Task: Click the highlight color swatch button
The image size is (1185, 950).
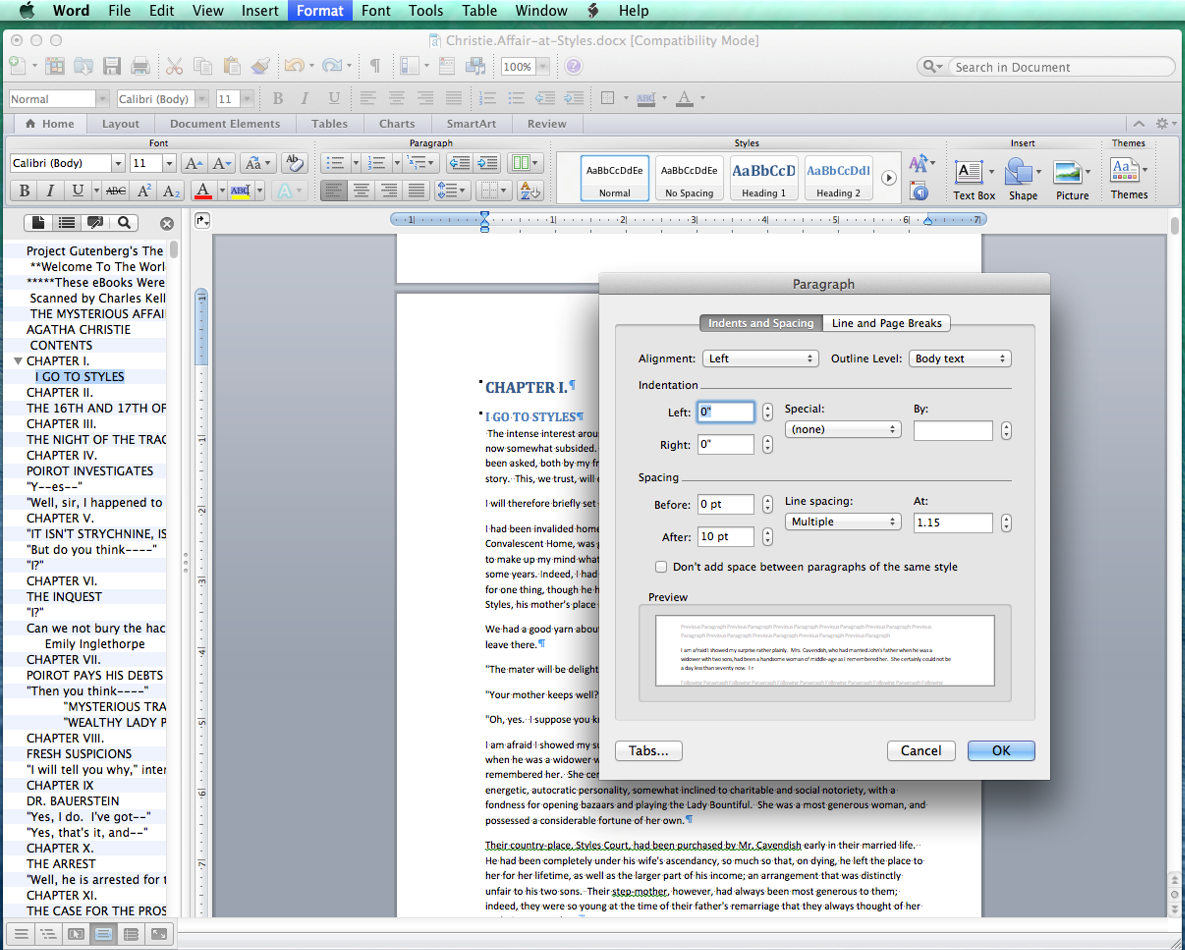Action: [240, 191]
